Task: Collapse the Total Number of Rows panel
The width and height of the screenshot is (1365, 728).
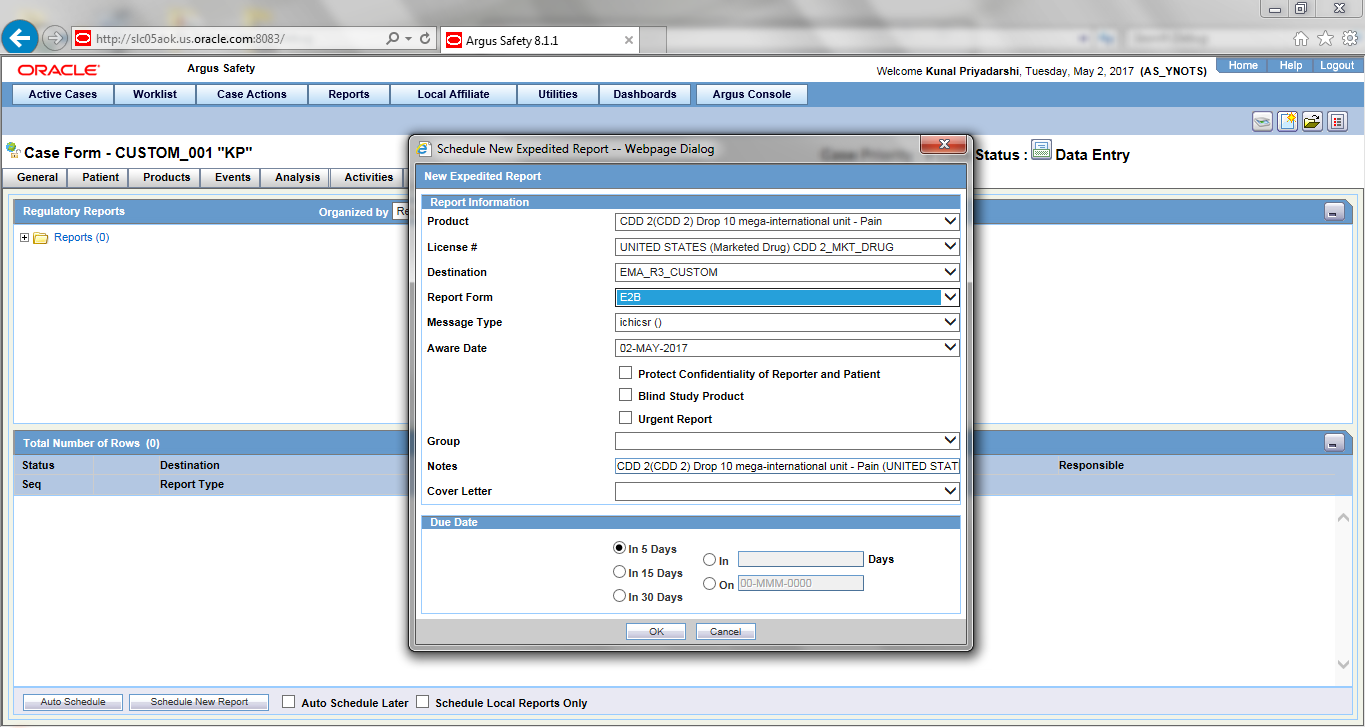Action: [1334, 443]
